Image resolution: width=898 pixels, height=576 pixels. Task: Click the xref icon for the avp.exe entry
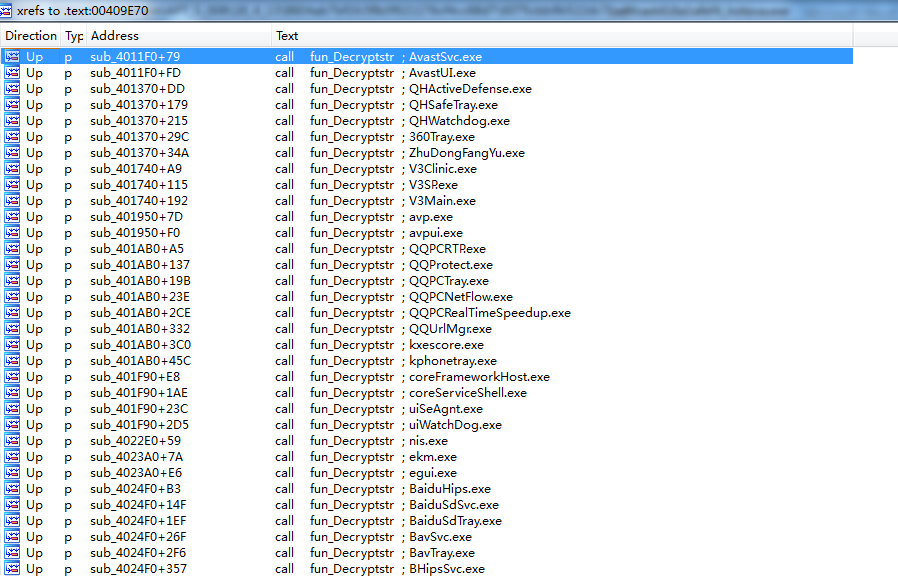12,217
